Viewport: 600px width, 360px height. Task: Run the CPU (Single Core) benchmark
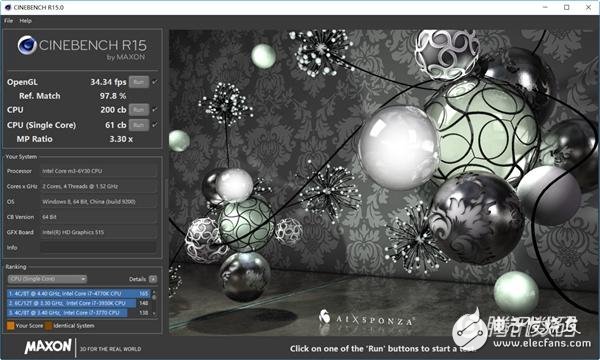139,125
